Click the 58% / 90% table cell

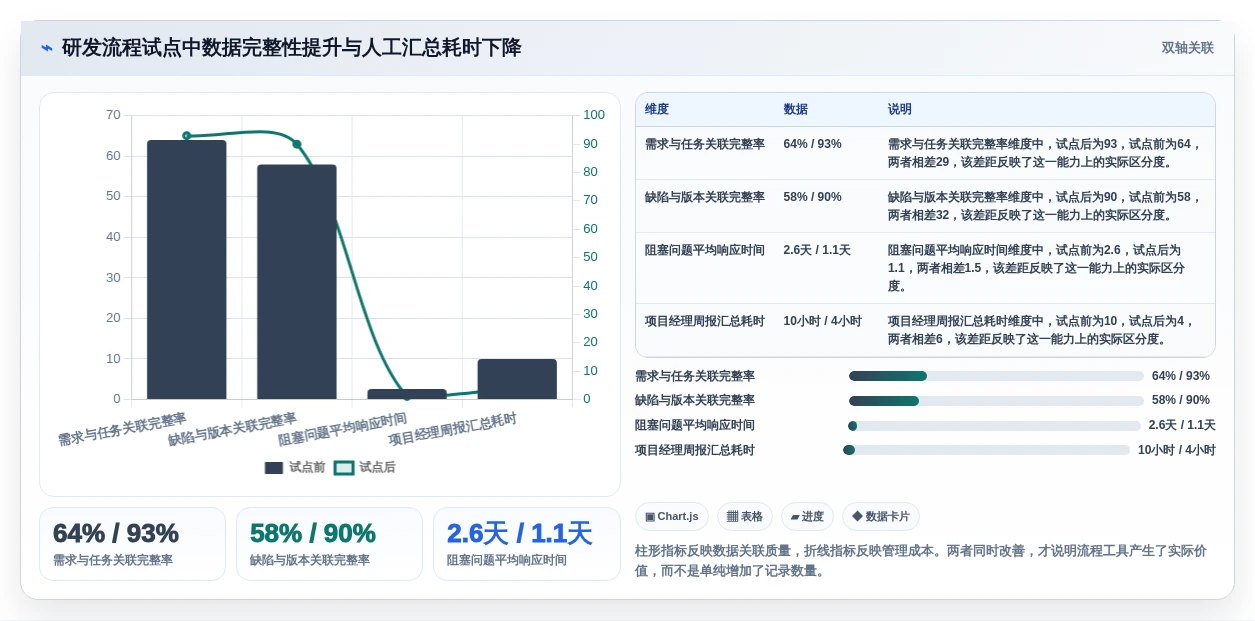(812, 197)
